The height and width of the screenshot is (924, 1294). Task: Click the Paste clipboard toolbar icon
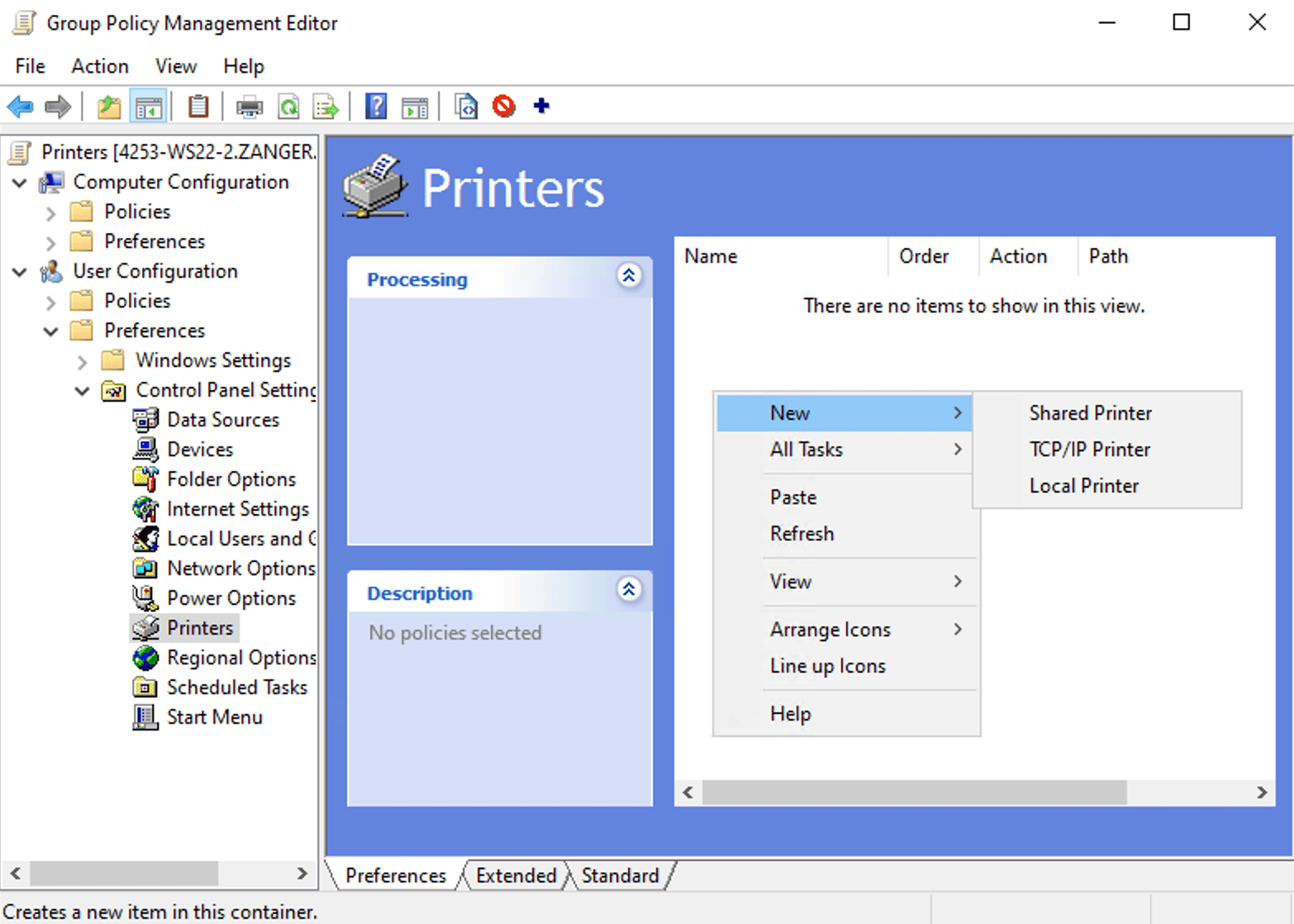[x=198, y=106]
